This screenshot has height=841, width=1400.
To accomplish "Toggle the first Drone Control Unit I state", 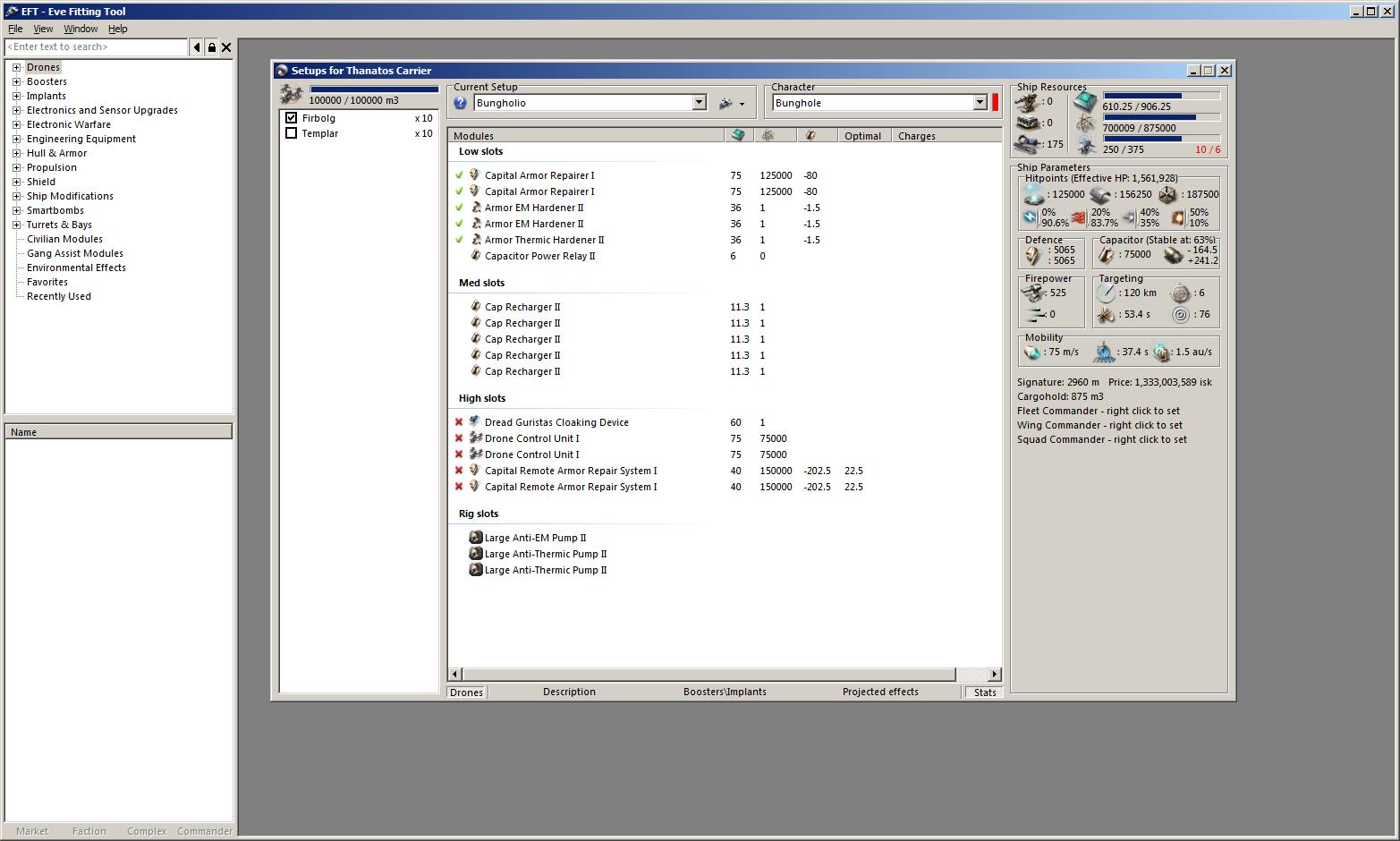I will coord(459,438).
